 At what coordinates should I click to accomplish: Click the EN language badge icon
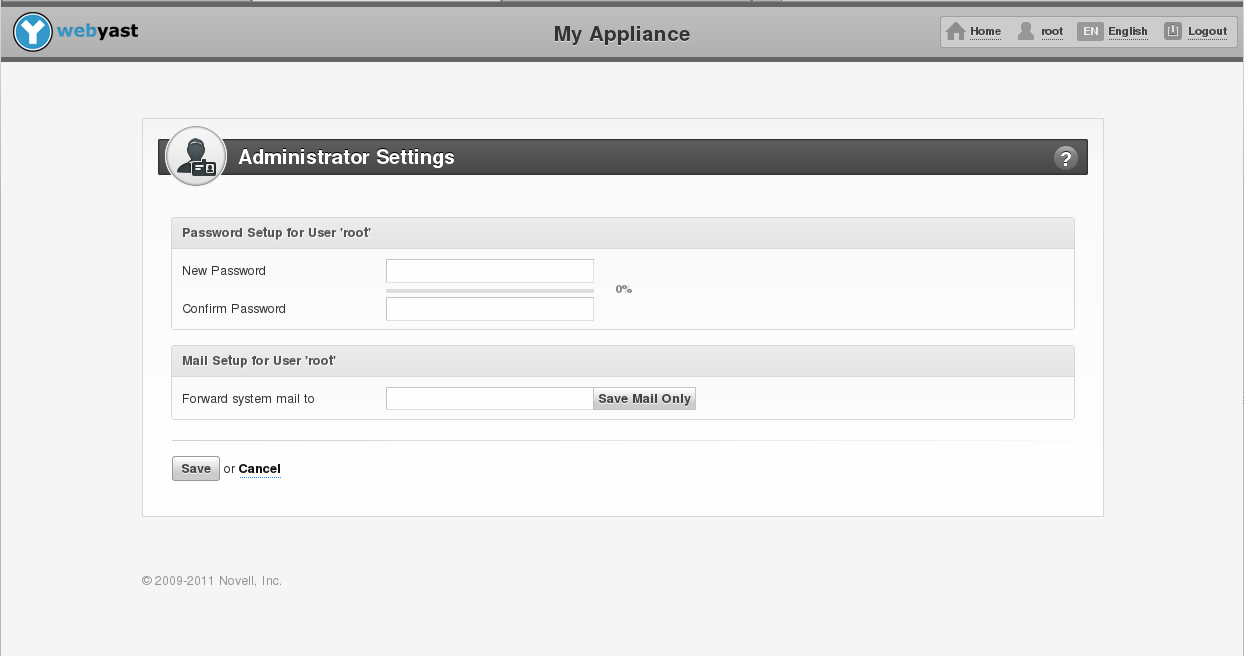coord(1090,31)
